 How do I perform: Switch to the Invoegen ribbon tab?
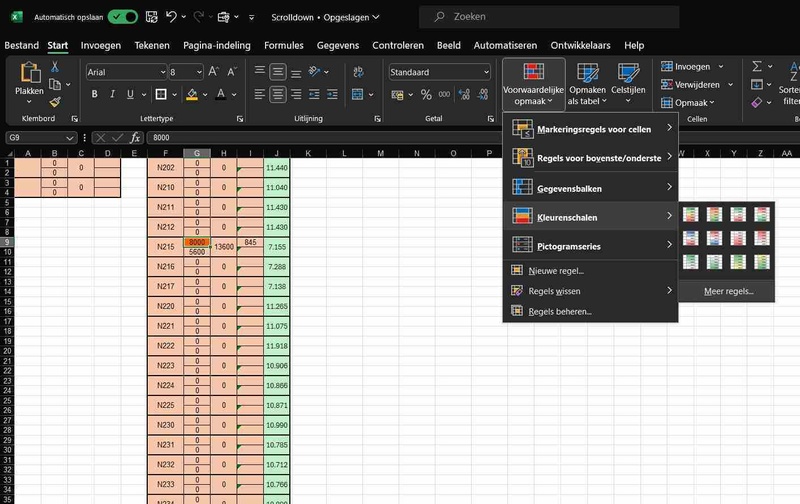(101, 45)
